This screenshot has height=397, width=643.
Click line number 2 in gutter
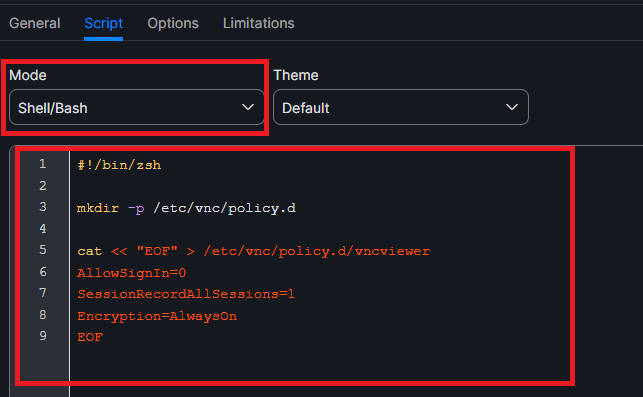pyautogui.click(x=43, y=186)
